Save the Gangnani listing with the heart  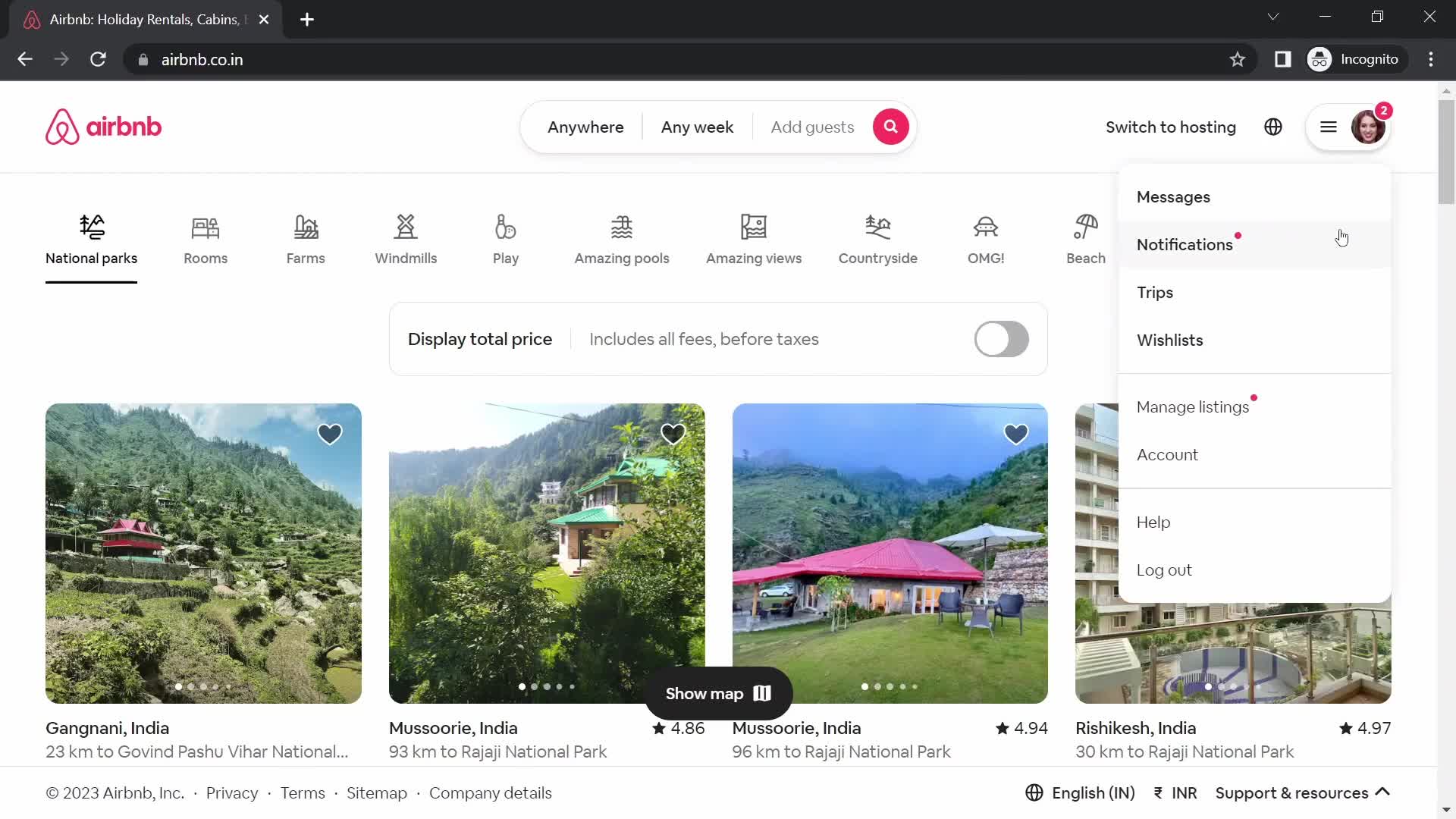(x=329, y=433)
